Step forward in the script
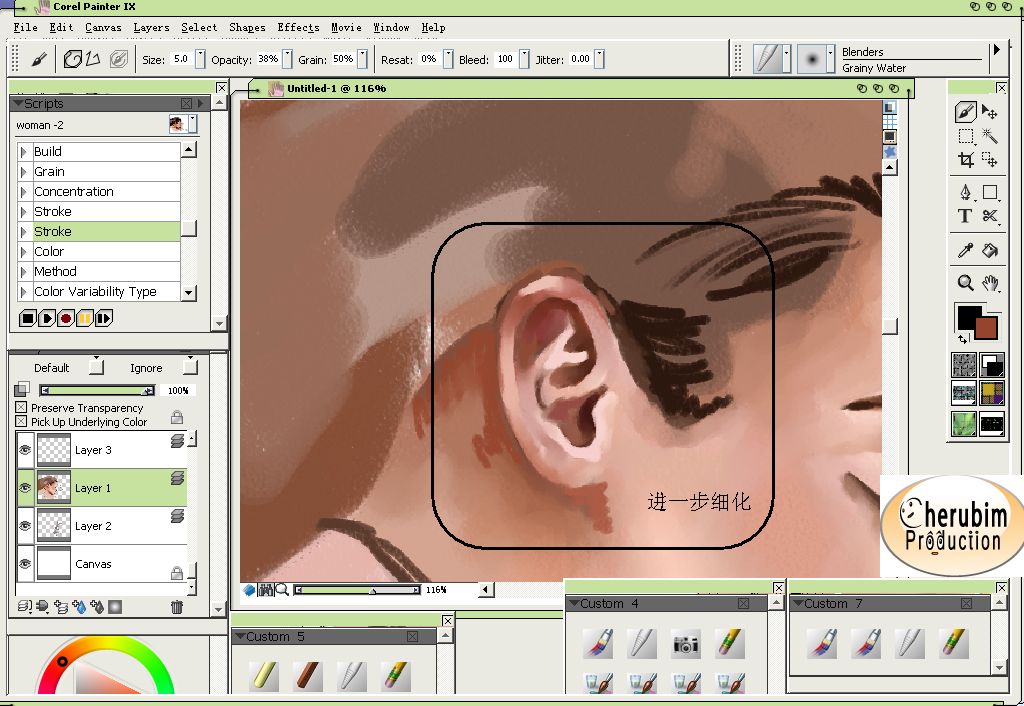Screen dimensions: 1024x706 coord(103,318)
